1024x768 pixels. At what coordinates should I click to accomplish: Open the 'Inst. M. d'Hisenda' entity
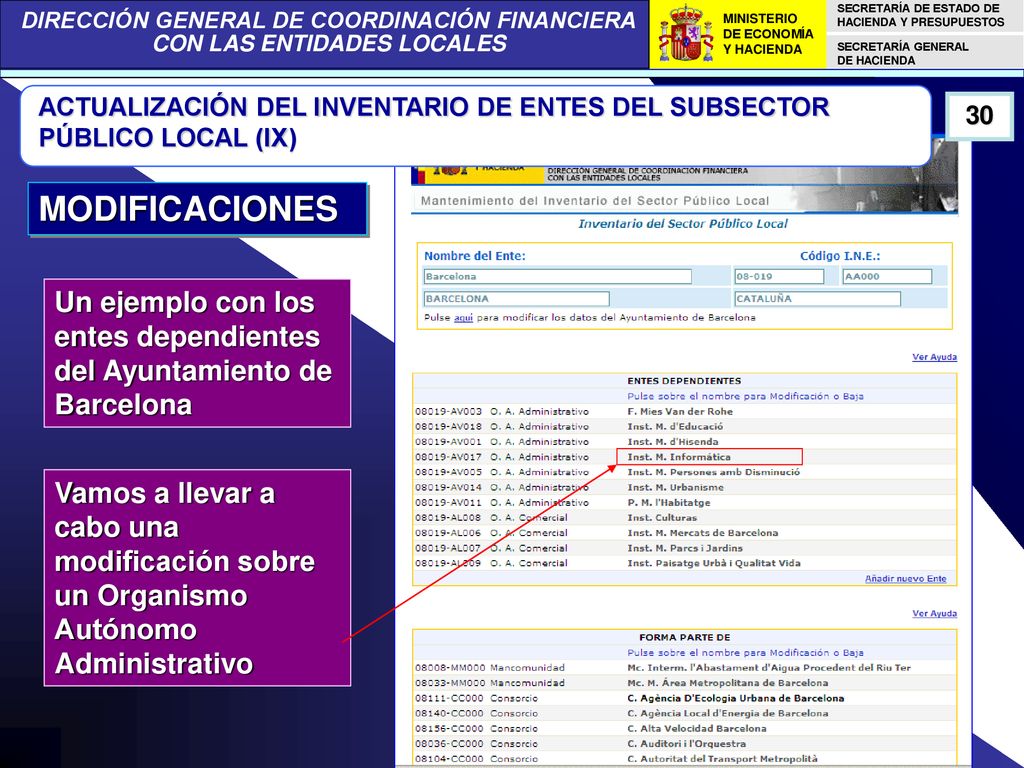[673, 441]
